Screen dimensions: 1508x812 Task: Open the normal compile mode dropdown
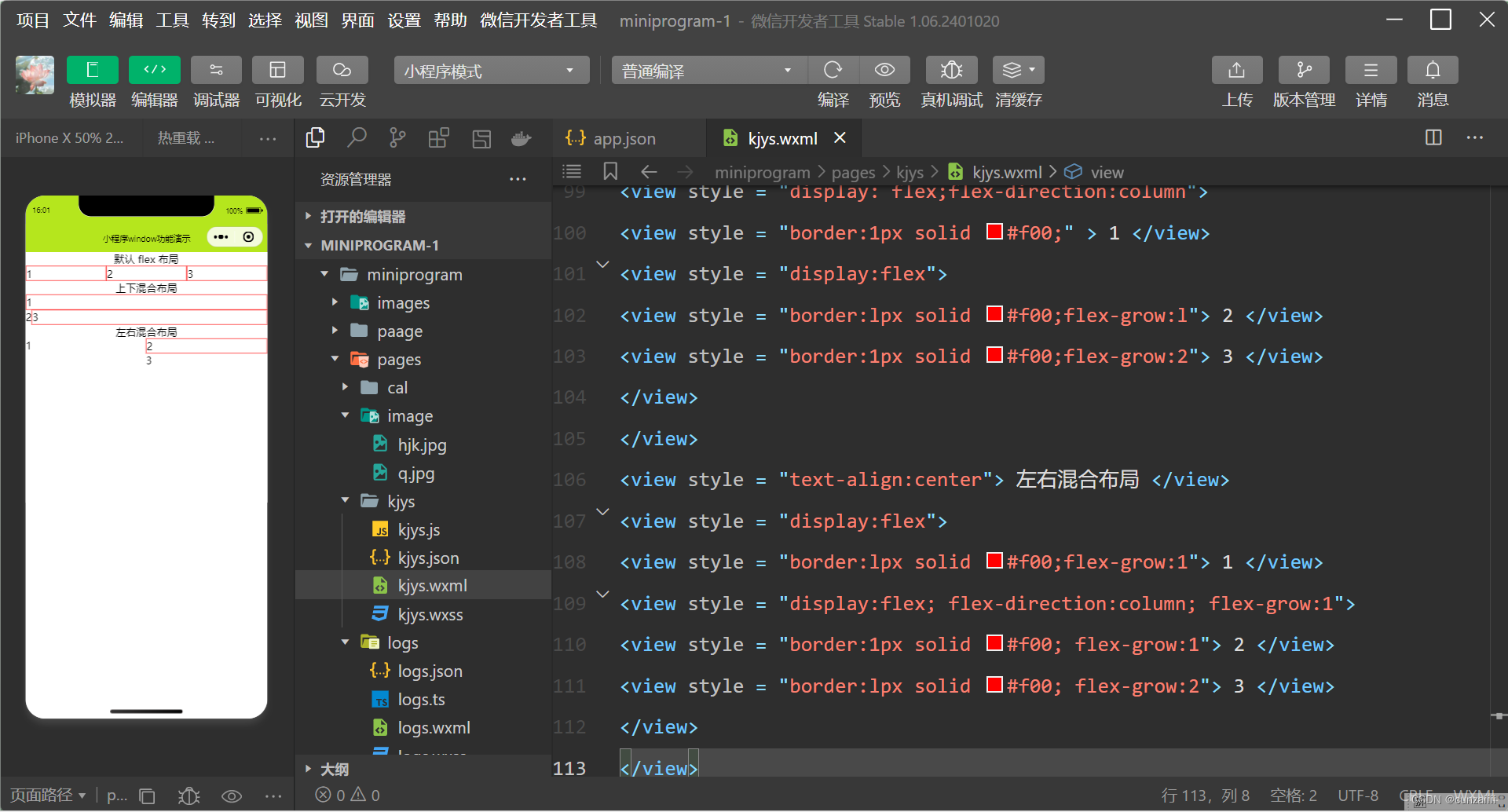[708, 71]
